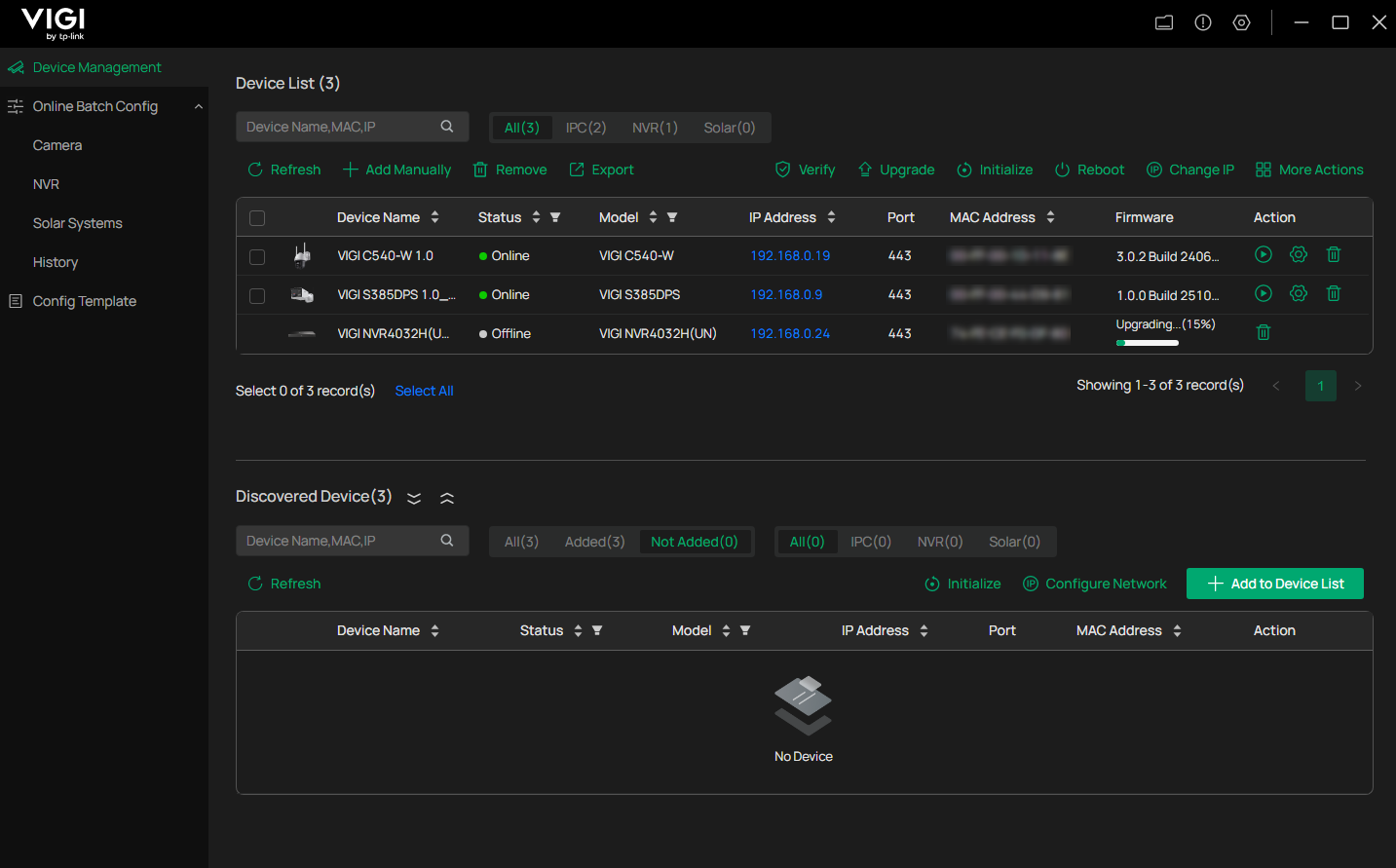Viewport: 1396px width, 868px height.
Task: Switch to the NVR(1) device tab
Action: point(655,128)
